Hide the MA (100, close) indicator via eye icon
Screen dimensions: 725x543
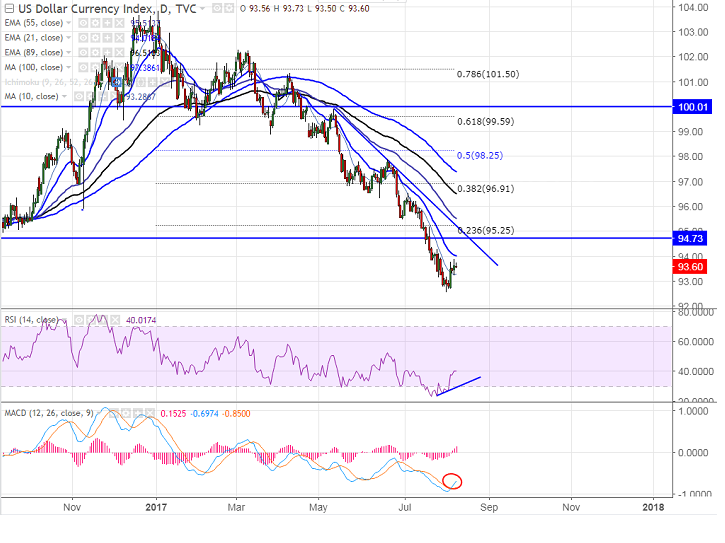coord(83,68)
